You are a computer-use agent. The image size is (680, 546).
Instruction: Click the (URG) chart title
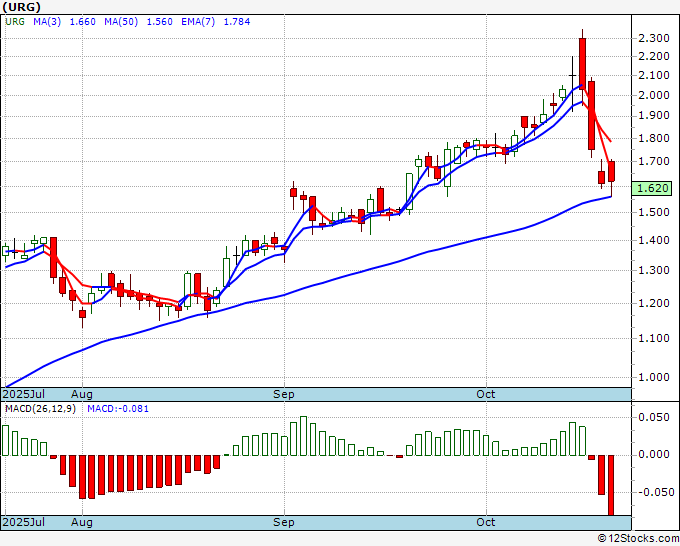click(22, 7)
